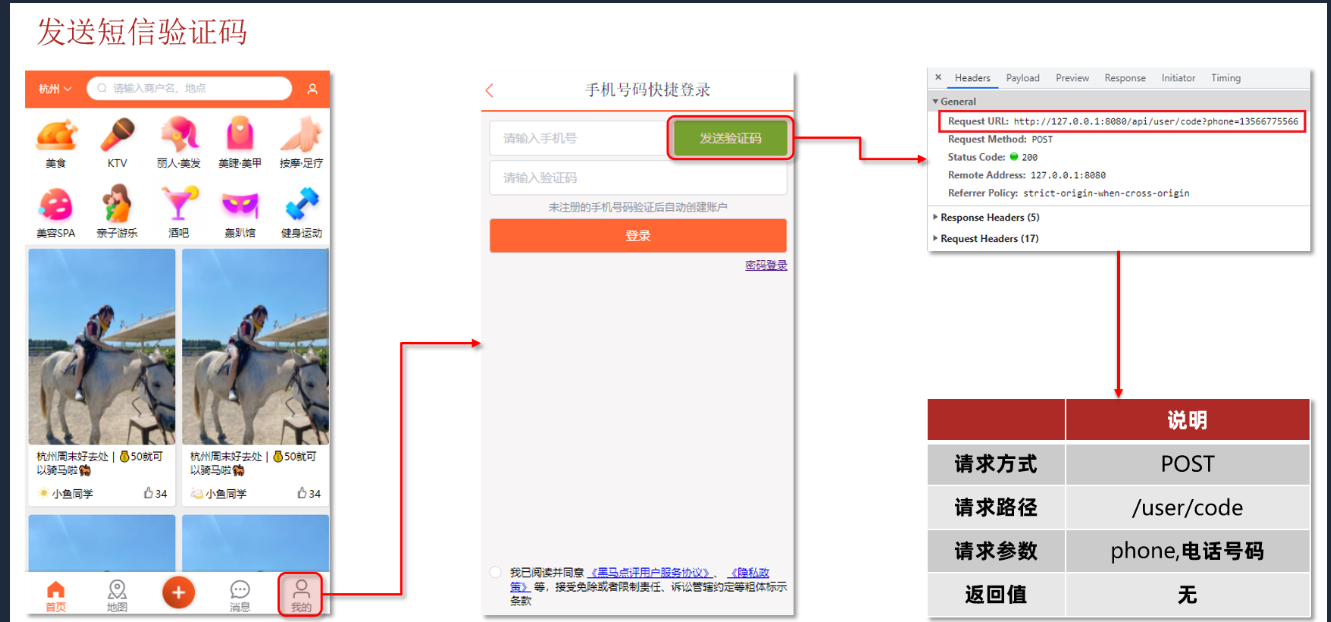1331x622 pixels.
Task: Open the KTV microphone category icon
Action: (117, 134)
